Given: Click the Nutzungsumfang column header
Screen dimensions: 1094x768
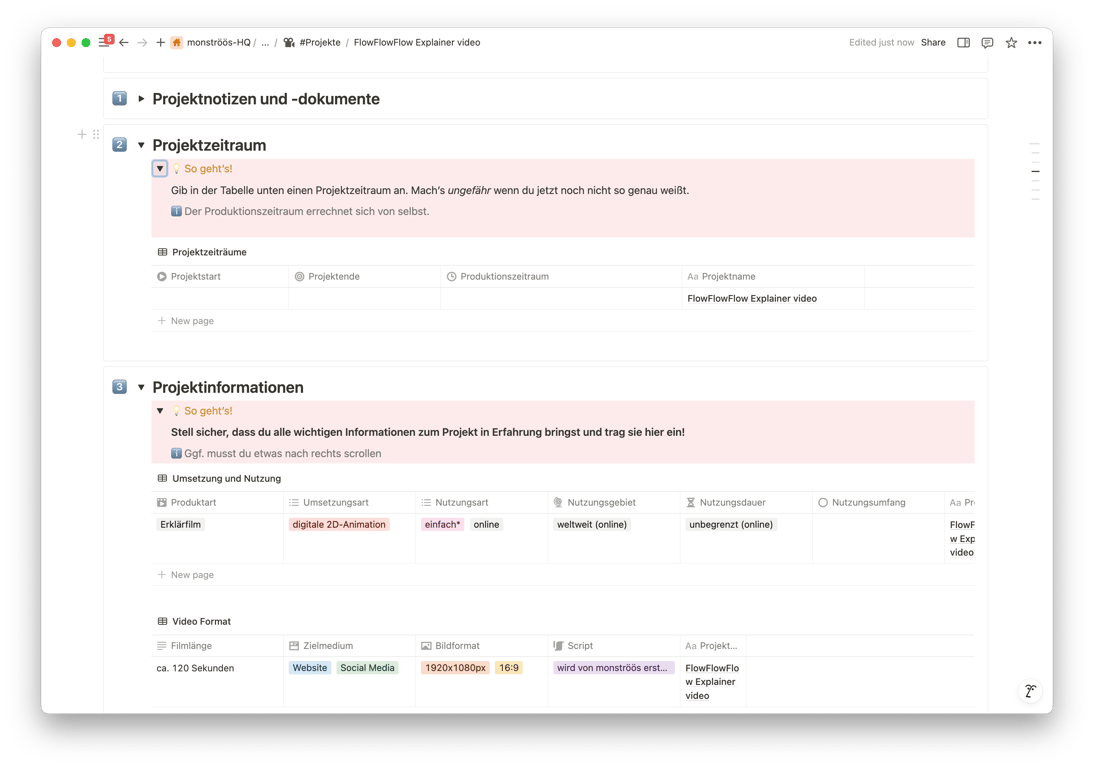Looking at the screenshot, I should tap(878, 503).
